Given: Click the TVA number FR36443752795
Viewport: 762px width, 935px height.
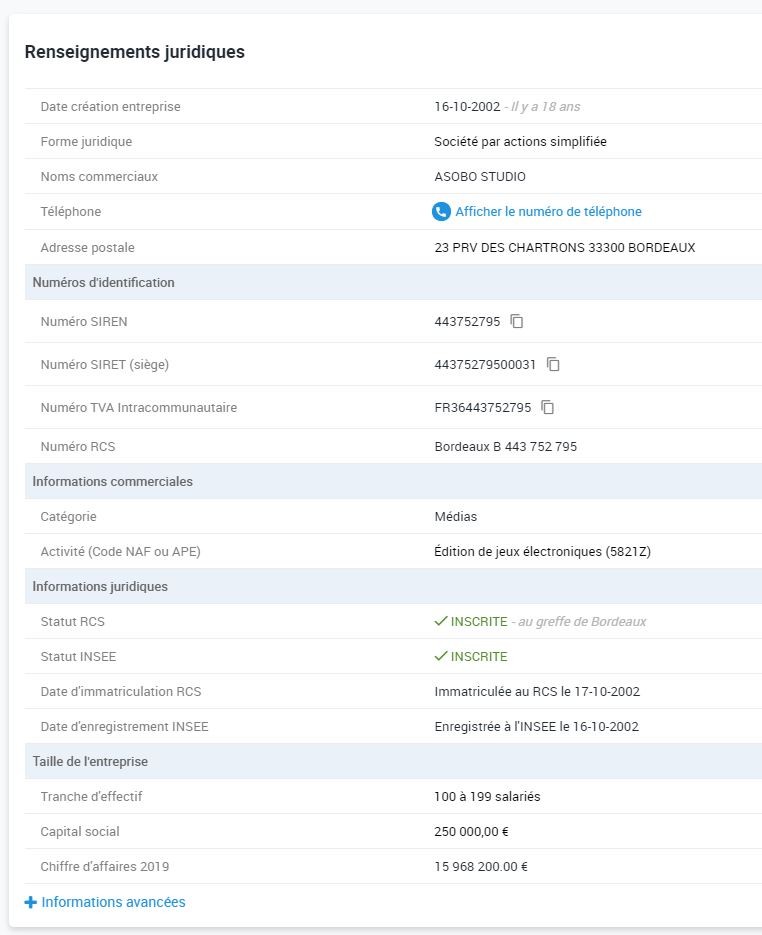Looking at the screenshot, I should point(483,408).
